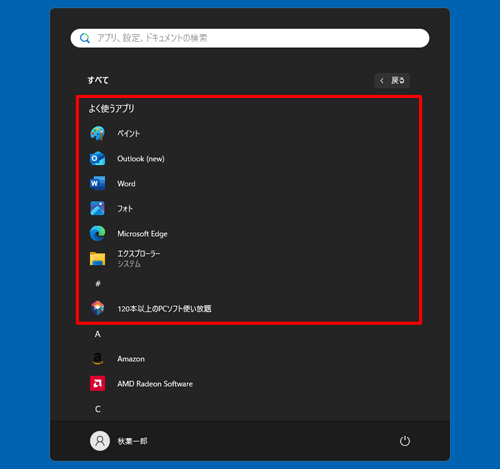Open the Amazon app icon
Screen dimensions: 500x469
pyautogui.click(x=97, y=359)
